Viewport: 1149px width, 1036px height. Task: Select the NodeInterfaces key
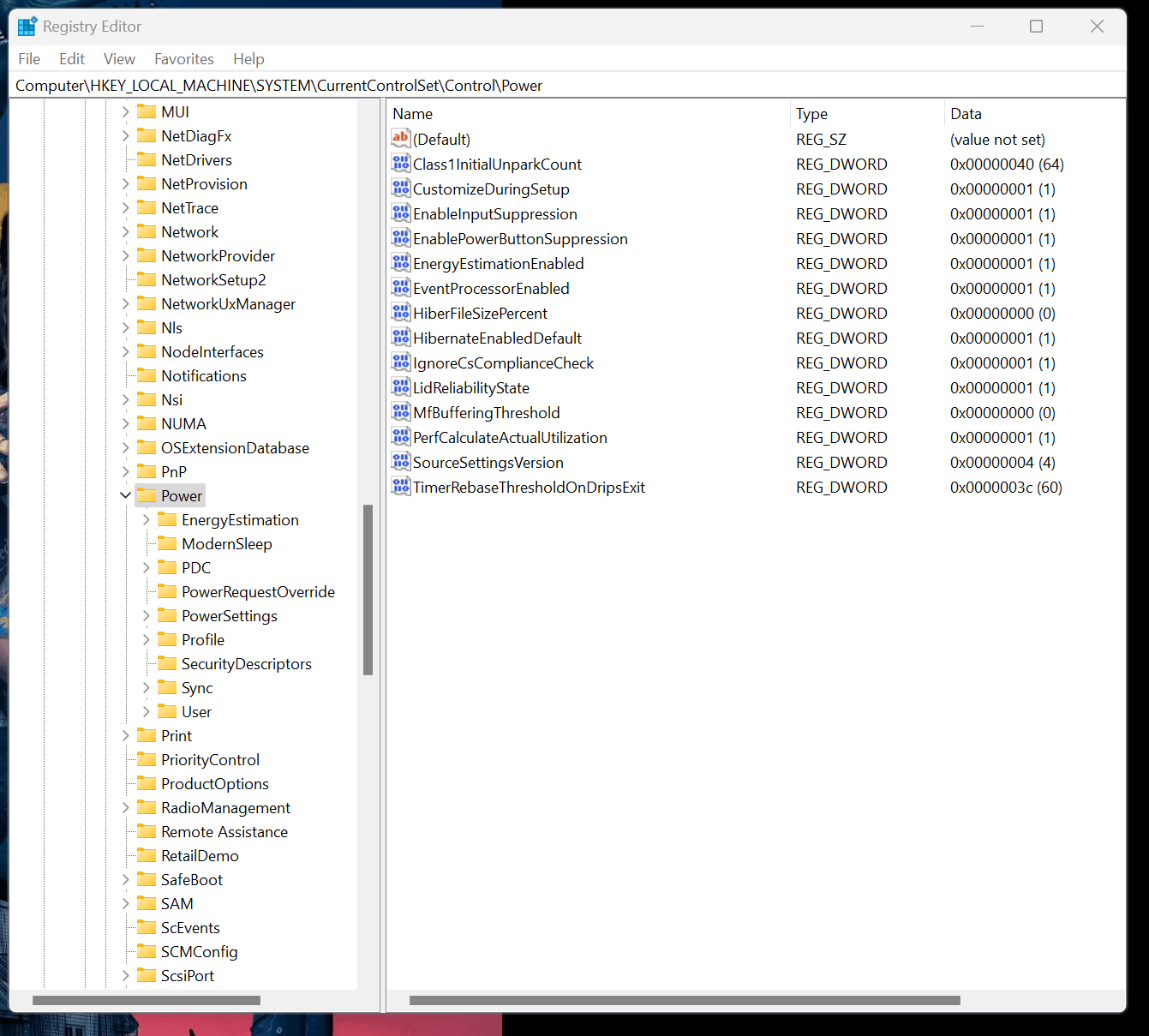tap(212, 351)
